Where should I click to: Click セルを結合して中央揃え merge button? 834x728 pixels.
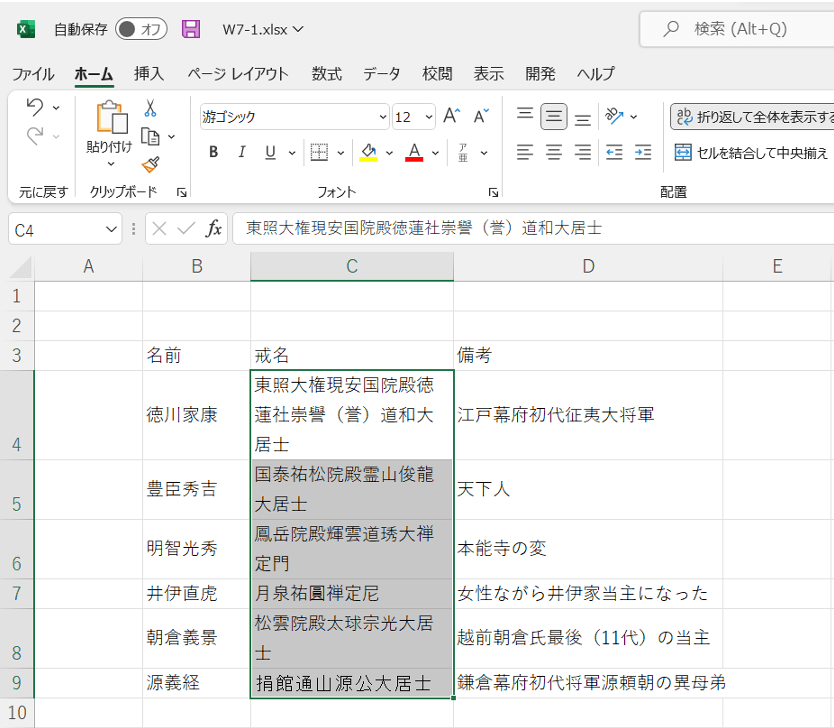(x=752, y=153)
